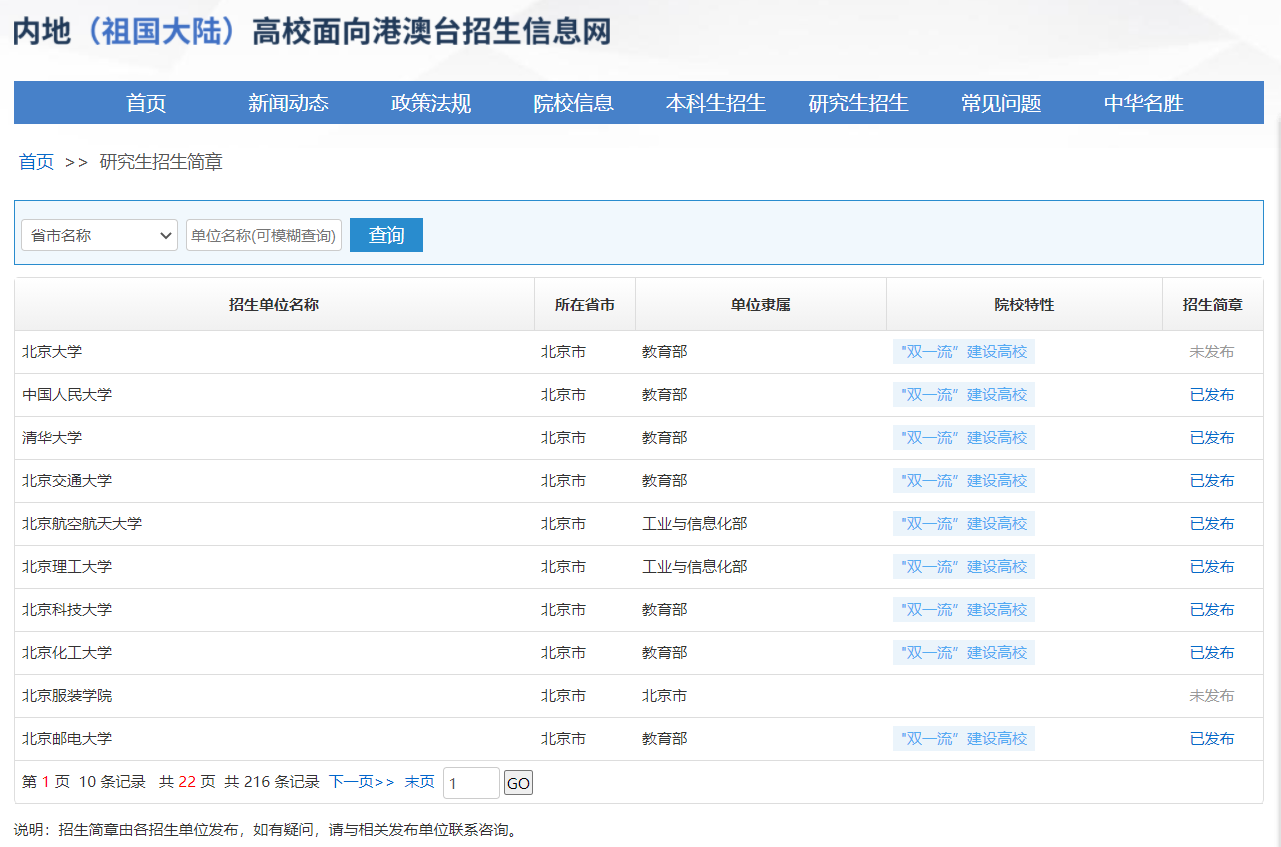The height and width of the screenshot is (847, 1281).
Task: Open 已发布 brochure for 北京化工大学
Action: tap(1212, 653)
